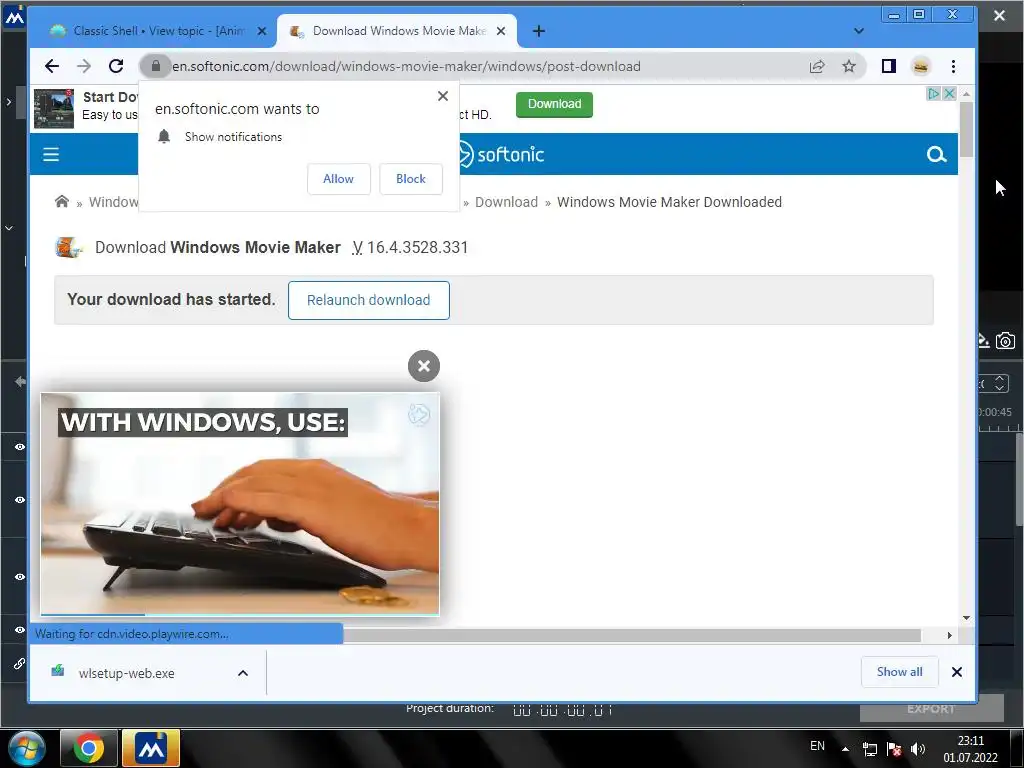Open EN language indicator in tray
This screenshot has width=1024, height=768.
tap(817, 746)
